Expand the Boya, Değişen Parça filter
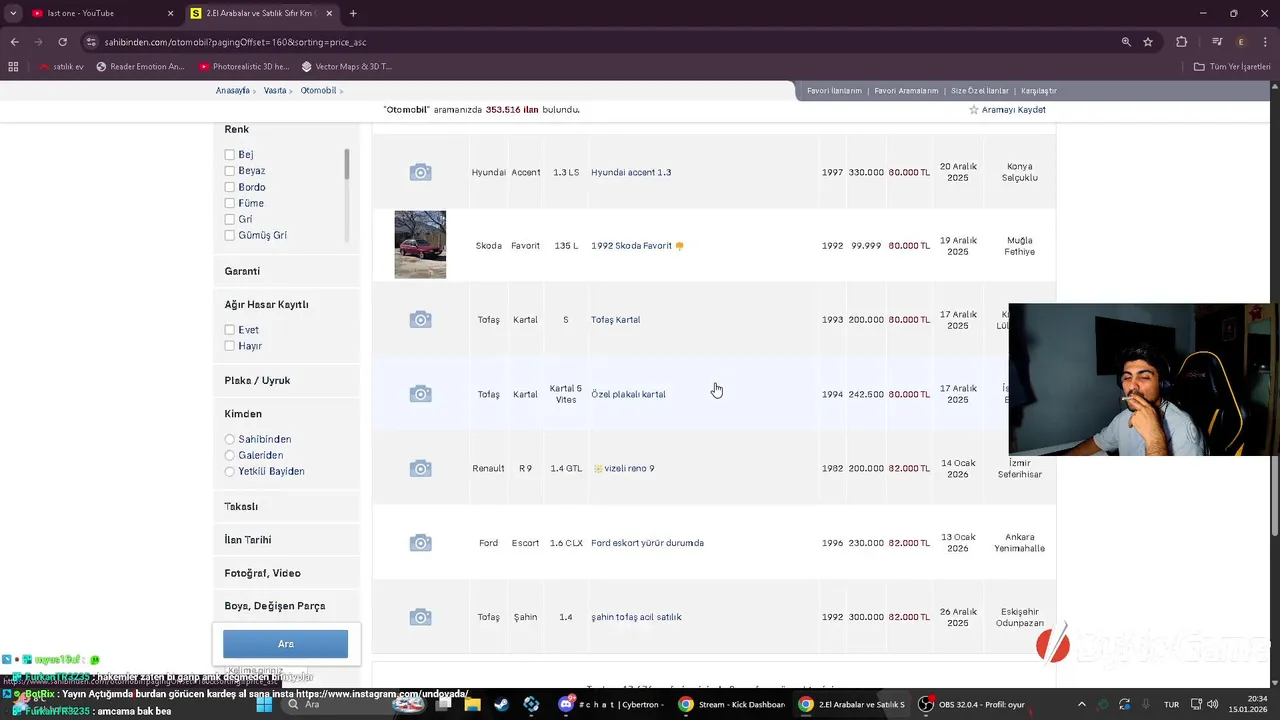This screenshot has width=1280, height=720. tap(286, 606)
